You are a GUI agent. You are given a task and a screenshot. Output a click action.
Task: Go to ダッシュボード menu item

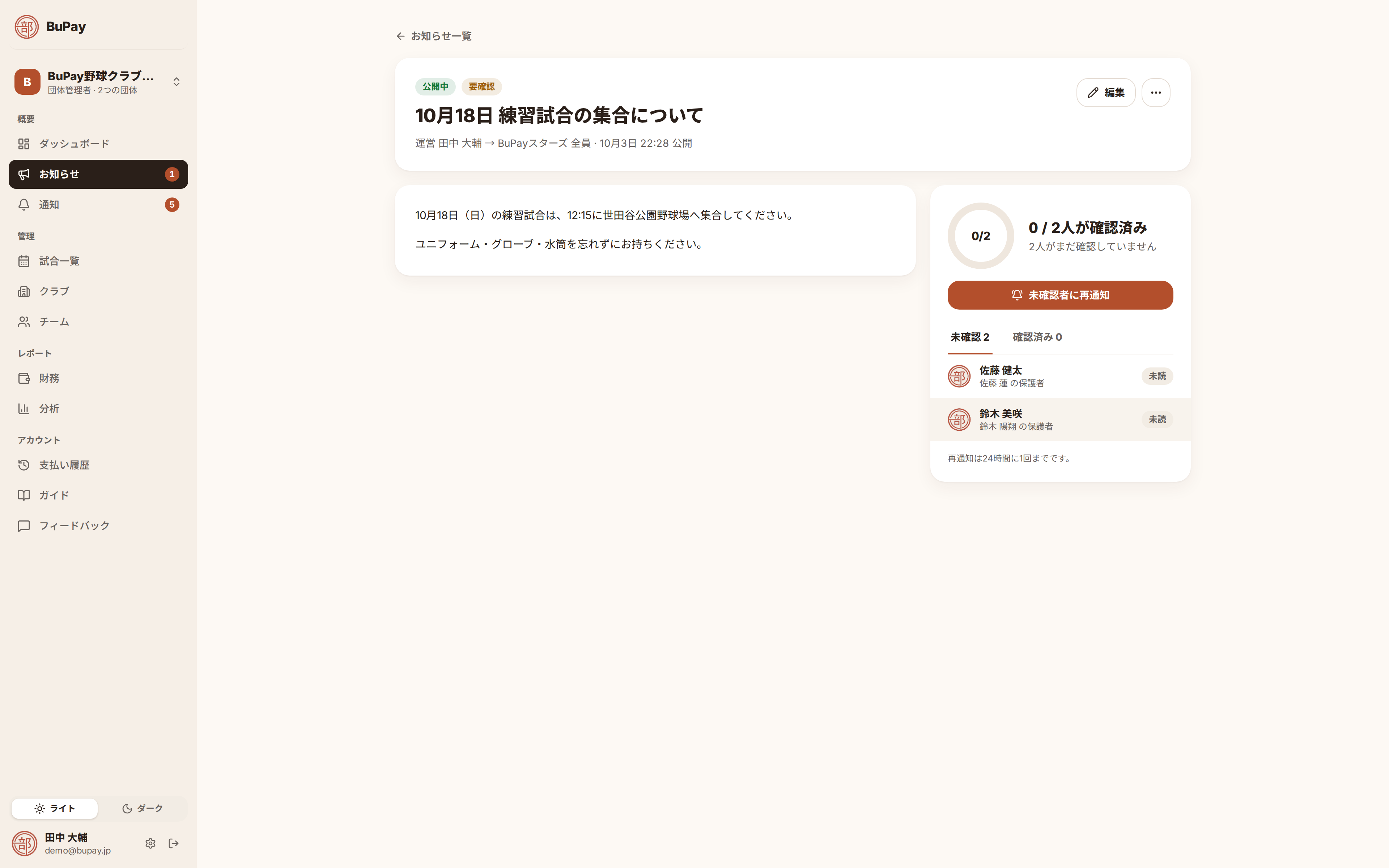point(98,144)
